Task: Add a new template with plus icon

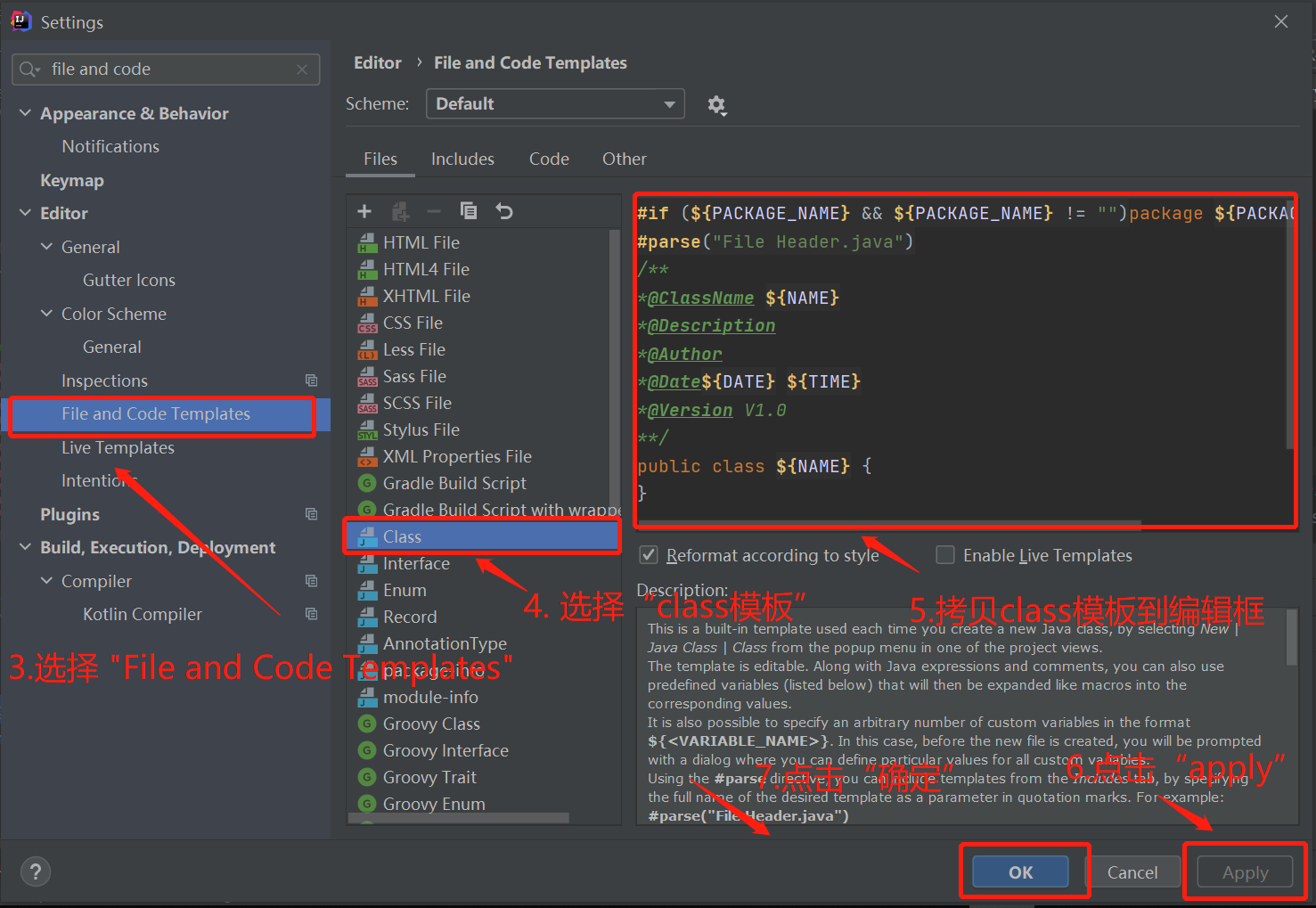Action: tap(364, 211)
